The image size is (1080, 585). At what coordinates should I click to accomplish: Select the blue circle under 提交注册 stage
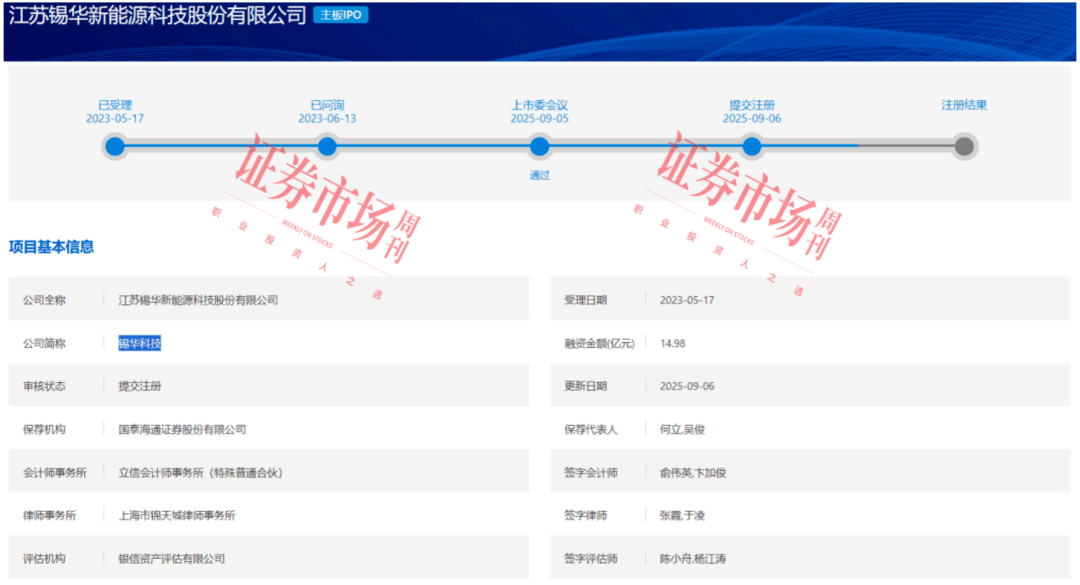[x=752, y=147]
